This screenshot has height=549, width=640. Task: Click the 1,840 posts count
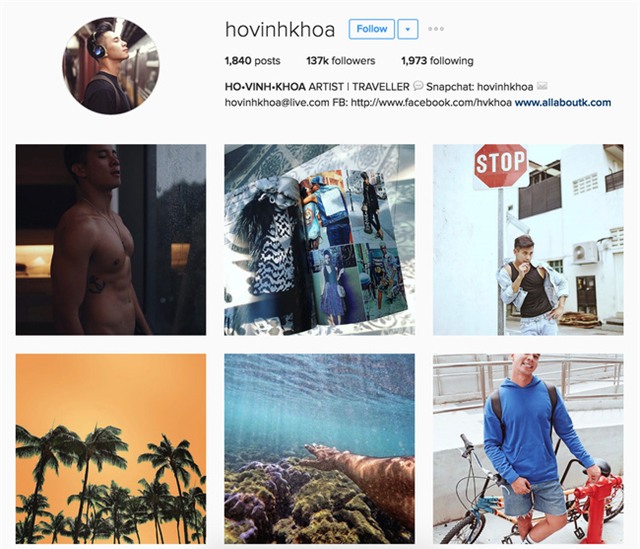[x=252, y=61]
